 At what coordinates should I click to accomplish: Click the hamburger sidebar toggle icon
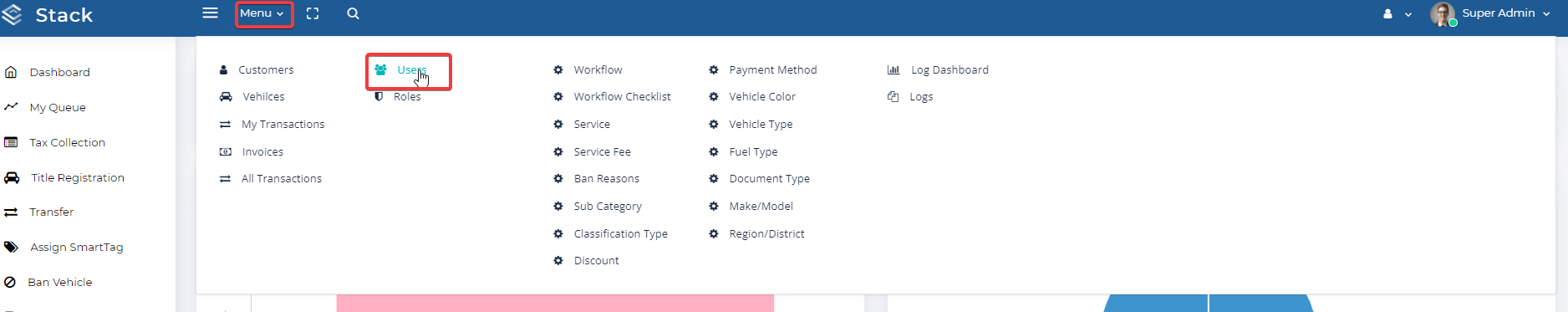click(x=211, y=13)
